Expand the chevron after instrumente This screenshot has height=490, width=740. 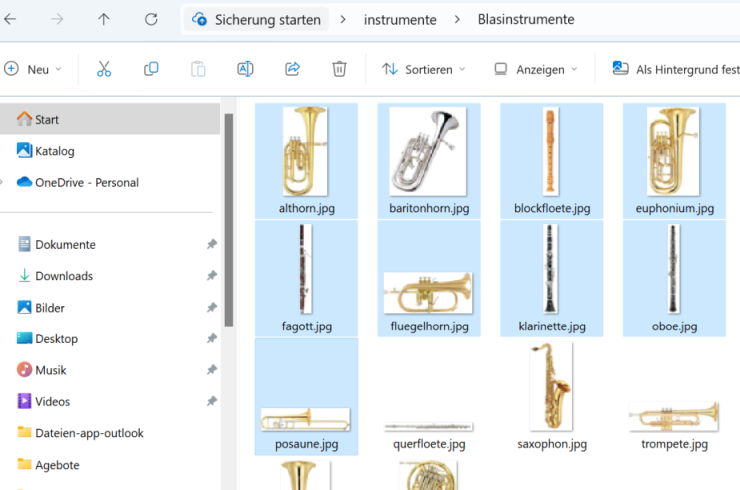(x=457, y=19)
